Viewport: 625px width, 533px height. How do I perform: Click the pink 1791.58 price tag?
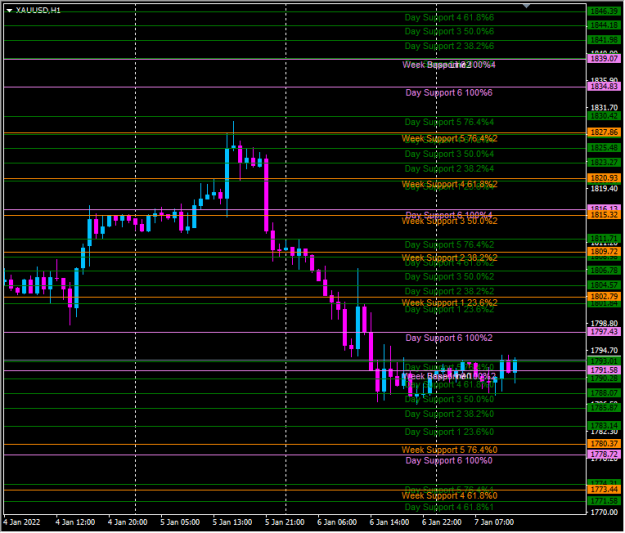(604, 370)
